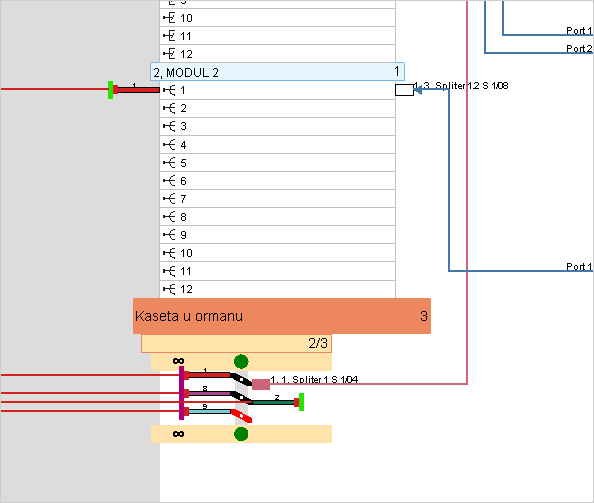Click the 'Port 1' label above Port 2
The image size is (594, 503).
tap(579, 30)
